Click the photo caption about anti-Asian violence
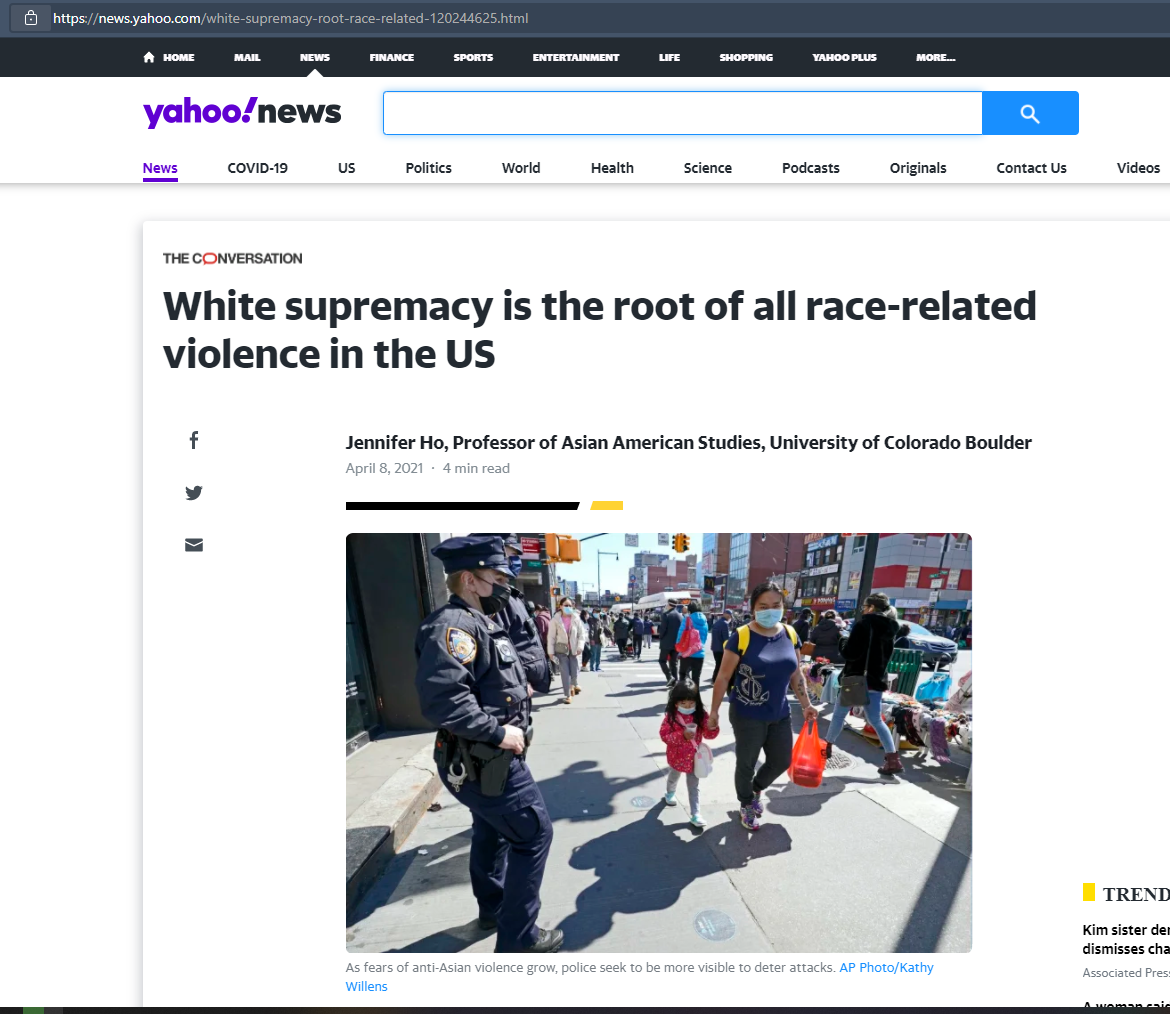Screen dimensions: 1170x1014 click(x=589, y=968)
